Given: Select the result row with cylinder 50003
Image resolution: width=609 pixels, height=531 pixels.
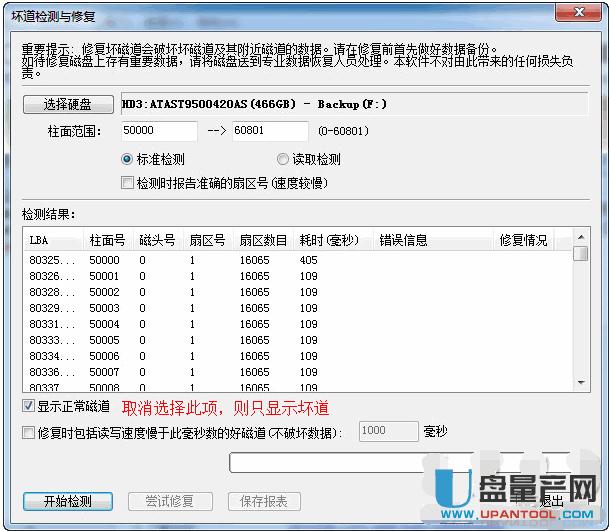Looking at the screenshot, I should (x=104, y=308).
